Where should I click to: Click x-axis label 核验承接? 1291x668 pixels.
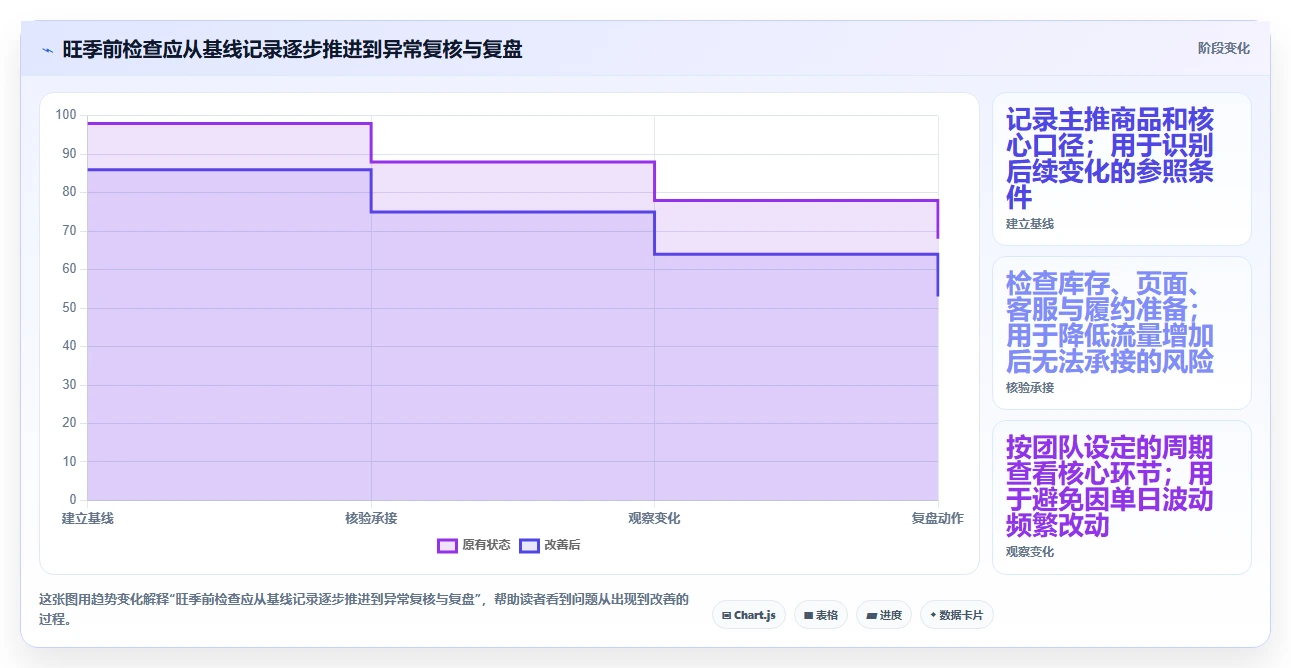point(371,518)
